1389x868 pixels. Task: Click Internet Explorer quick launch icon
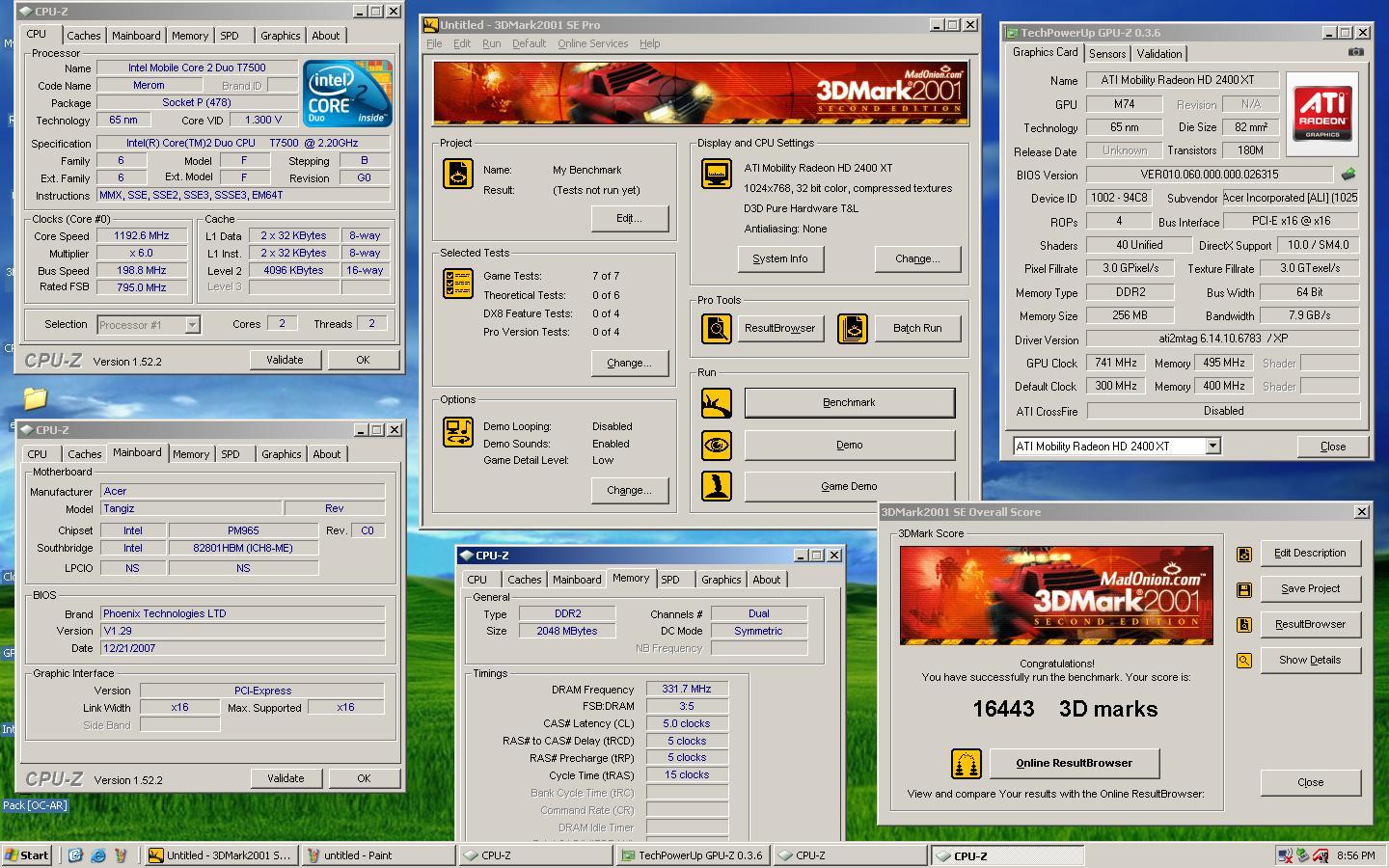click(x=97, y=855)
